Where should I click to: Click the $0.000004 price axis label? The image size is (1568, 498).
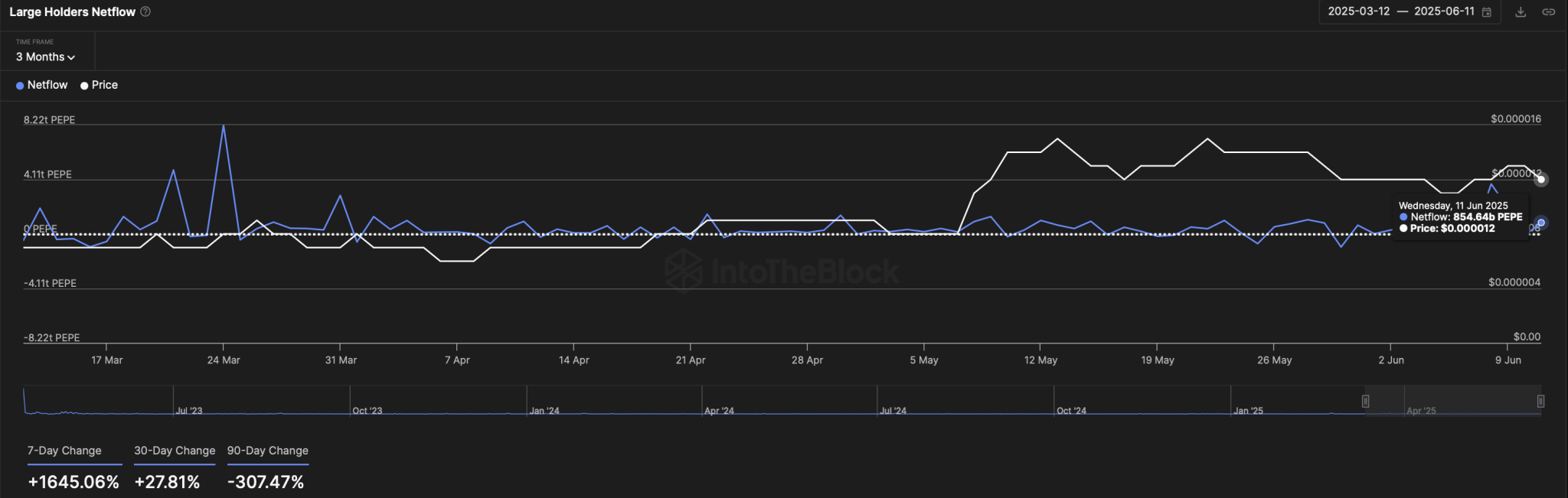pos(1514,282)
